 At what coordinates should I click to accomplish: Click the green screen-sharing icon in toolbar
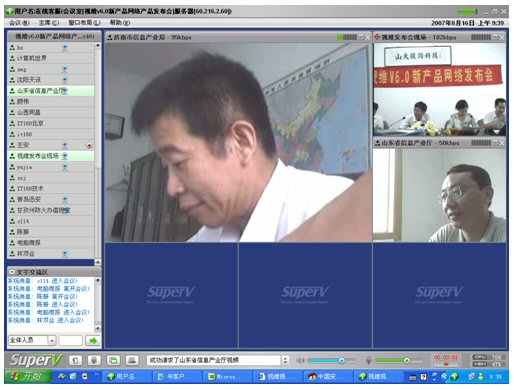(113, 360)
